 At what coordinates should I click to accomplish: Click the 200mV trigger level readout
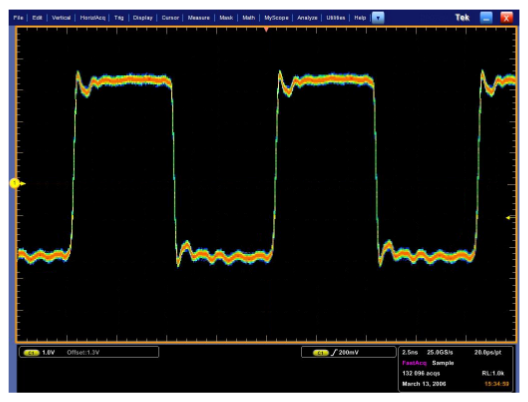pyautogui.click(x=349, y=353)
